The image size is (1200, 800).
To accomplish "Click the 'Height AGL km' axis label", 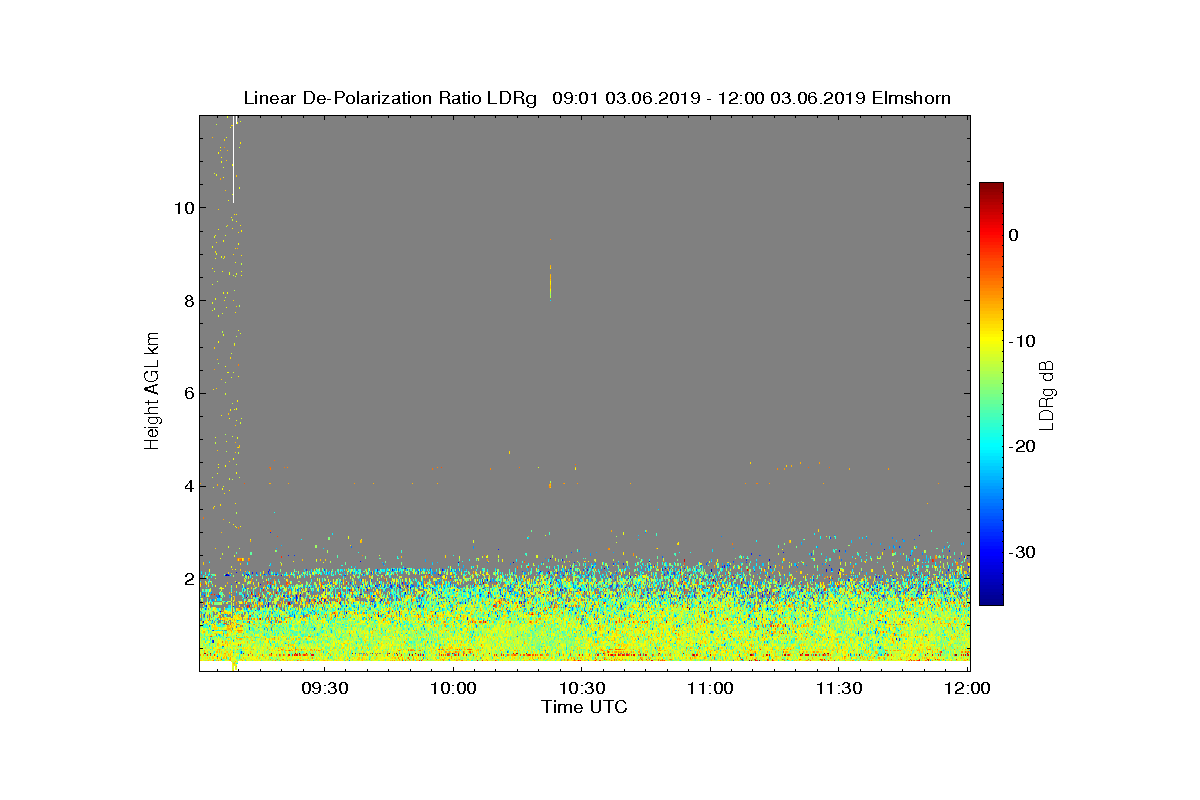I will click(x=153, y=393).
